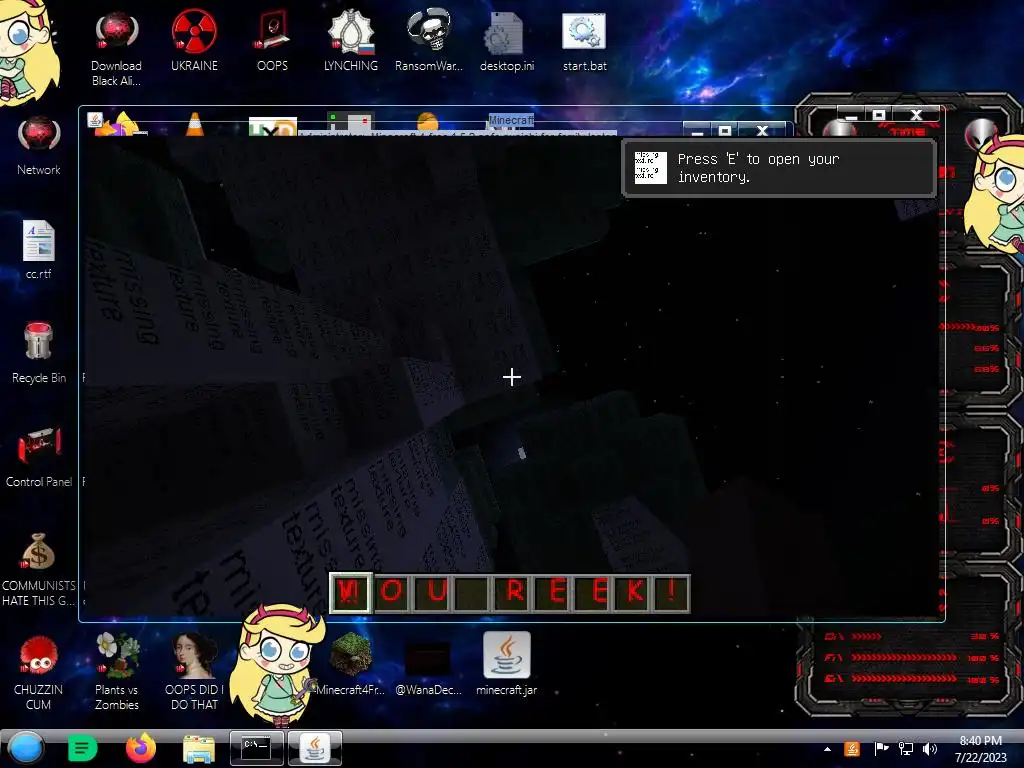Open COMMUNISTS HATE THIS G... money bag icon

[39, 569]
